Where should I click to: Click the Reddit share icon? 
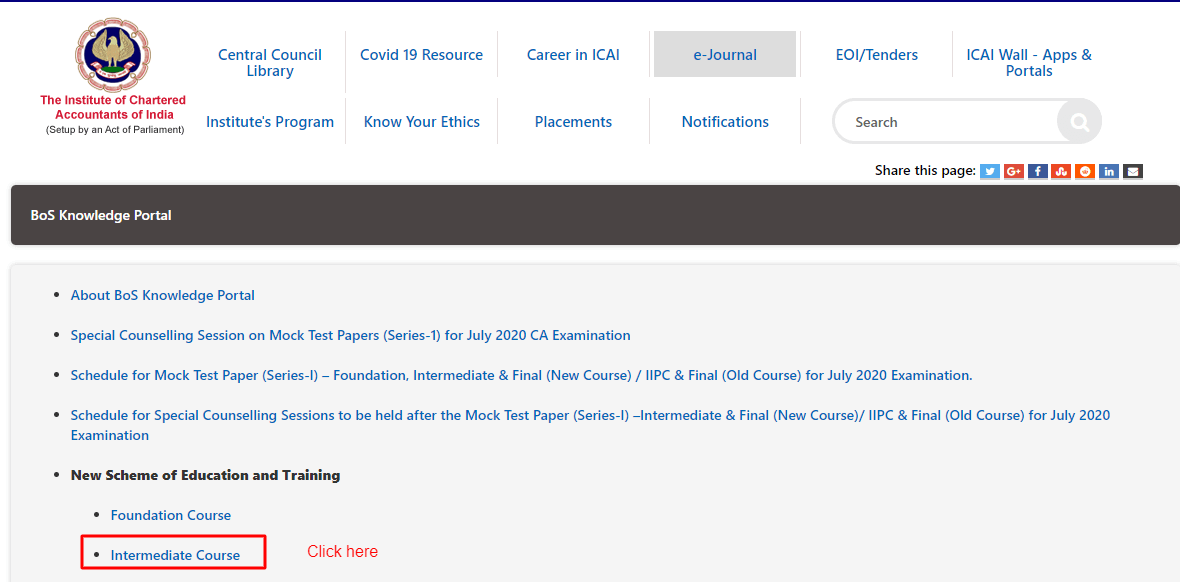tap(1085, 171)
